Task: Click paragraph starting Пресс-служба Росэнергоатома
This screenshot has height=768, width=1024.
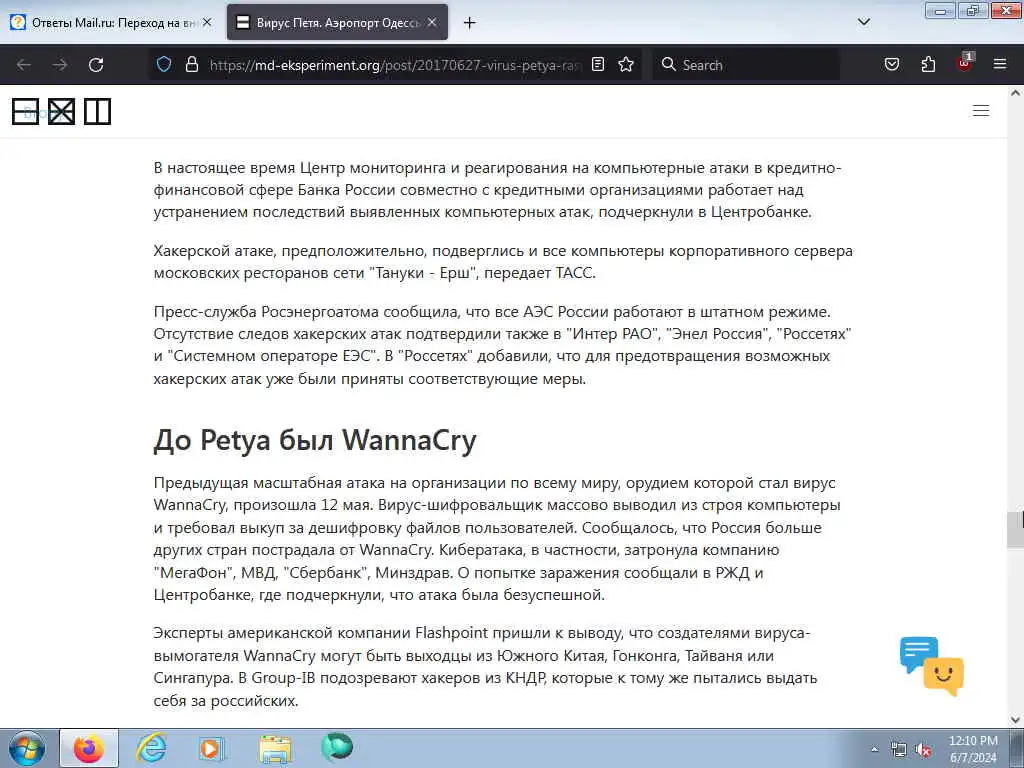Action: click(x=503, y=345)
